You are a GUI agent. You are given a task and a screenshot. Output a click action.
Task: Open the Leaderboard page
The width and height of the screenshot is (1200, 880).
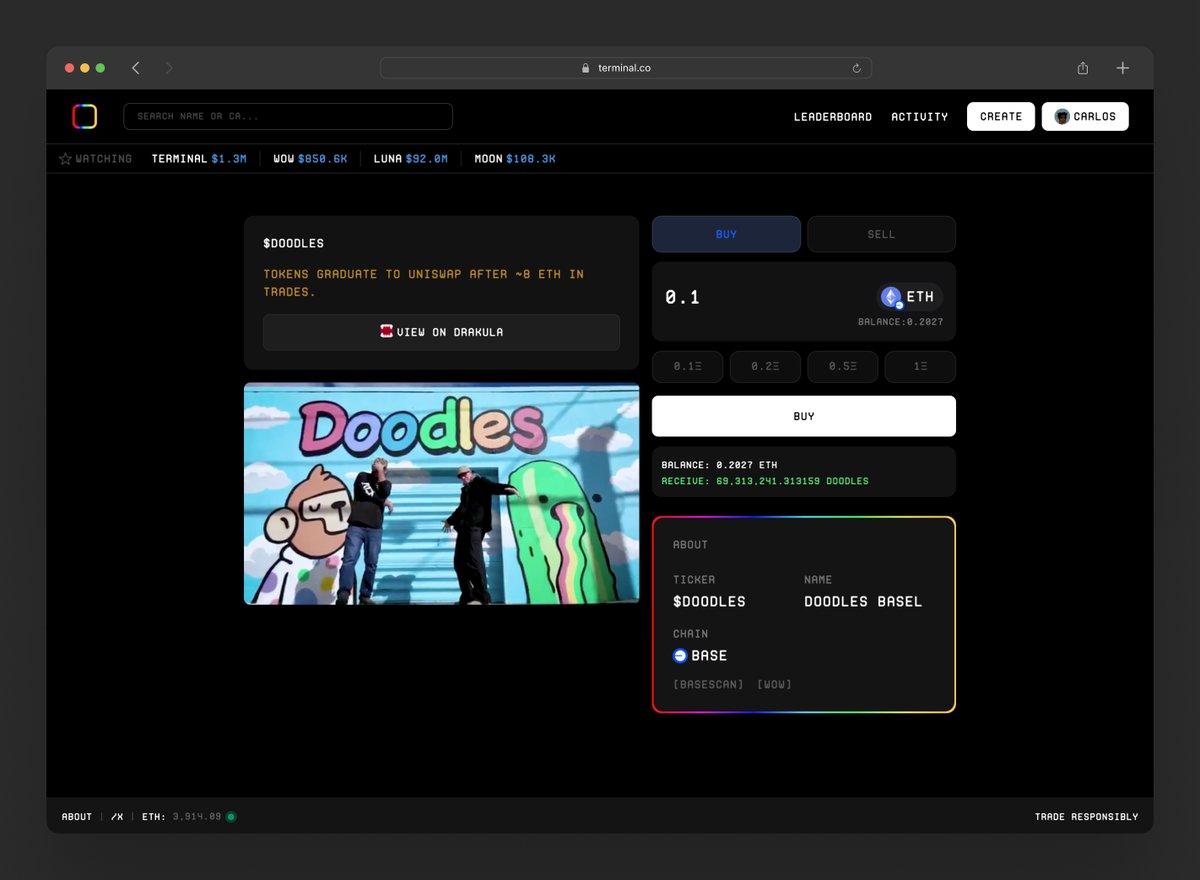point(833,117)
